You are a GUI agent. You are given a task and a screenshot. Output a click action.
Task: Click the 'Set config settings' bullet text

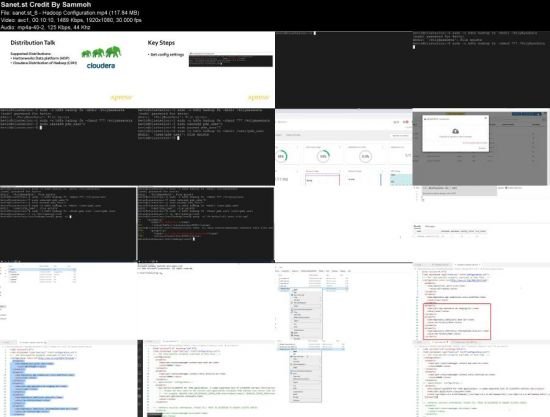click(x=166, y=55)
